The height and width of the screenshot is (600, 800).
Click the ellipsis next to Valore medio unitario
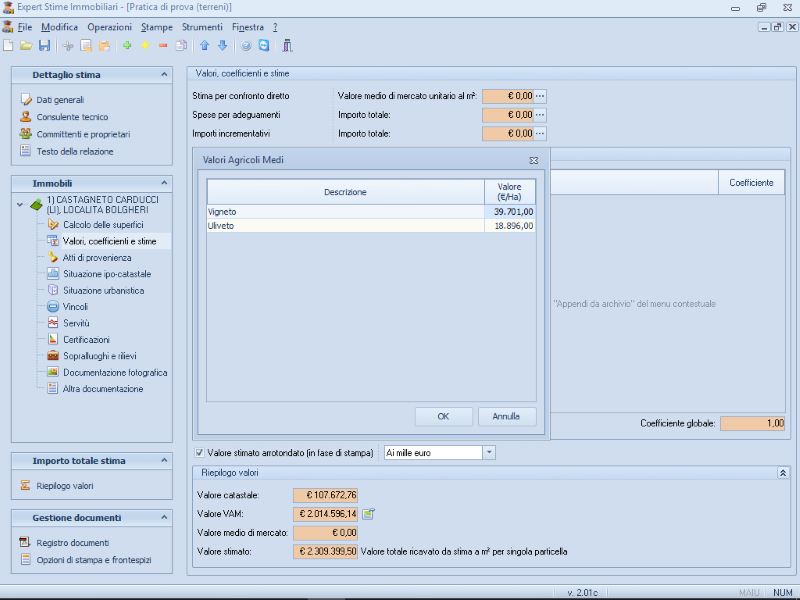coord(540,96)
